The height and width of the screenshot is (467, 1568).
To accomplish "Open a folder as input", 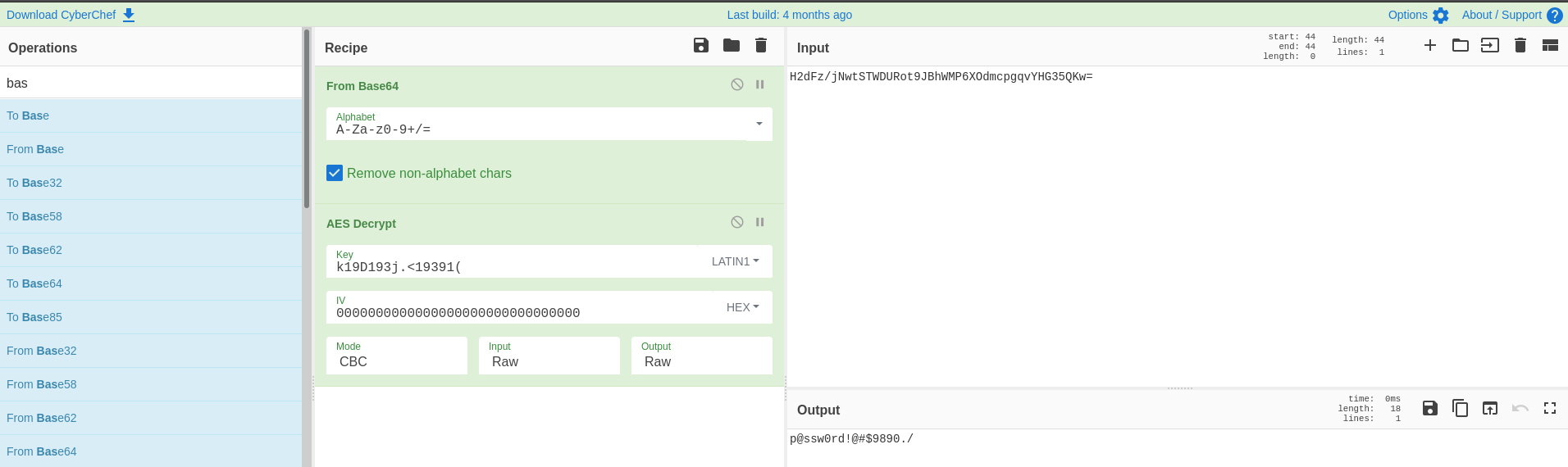I will [1460, 46].
